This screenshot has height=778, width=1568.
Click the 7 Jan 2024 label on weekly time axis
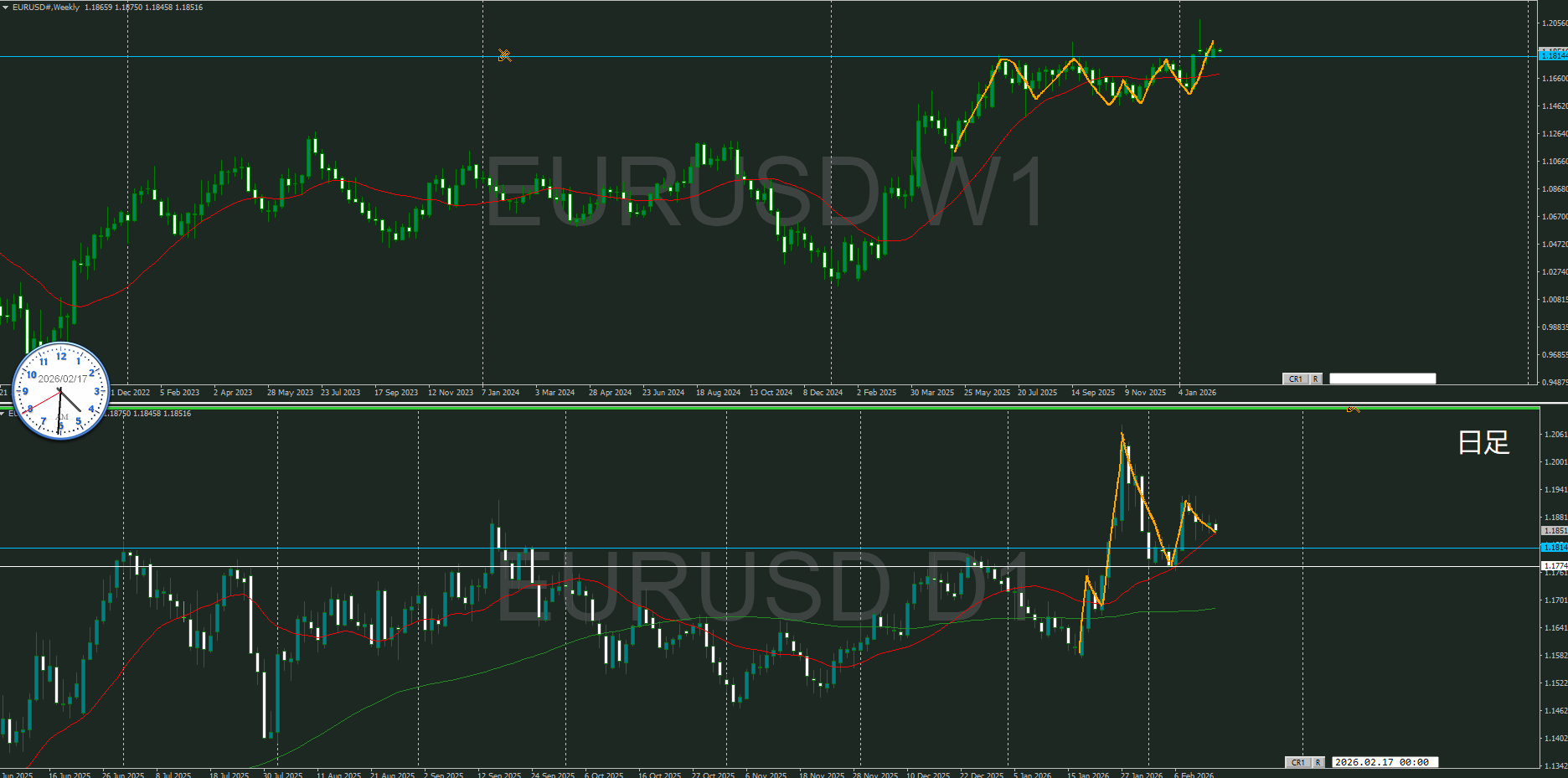(x=500, y=393)
